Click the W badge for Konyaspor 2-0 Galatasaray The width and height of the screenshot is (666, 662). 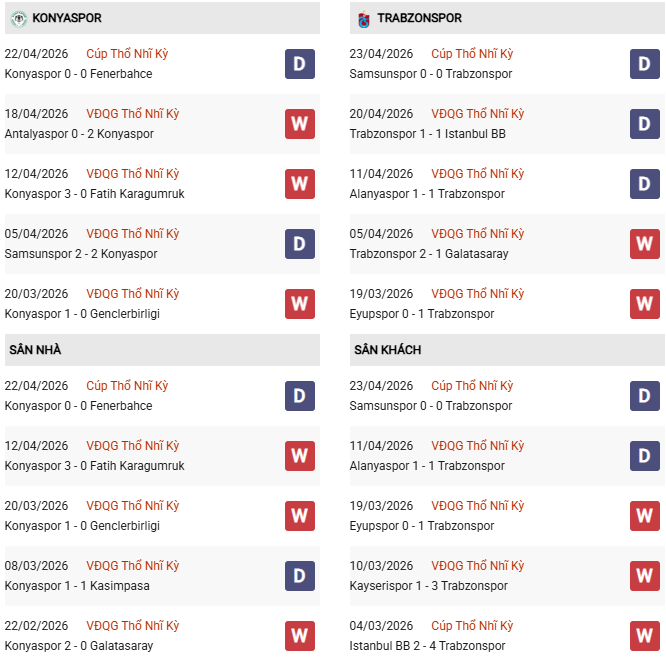300,636
